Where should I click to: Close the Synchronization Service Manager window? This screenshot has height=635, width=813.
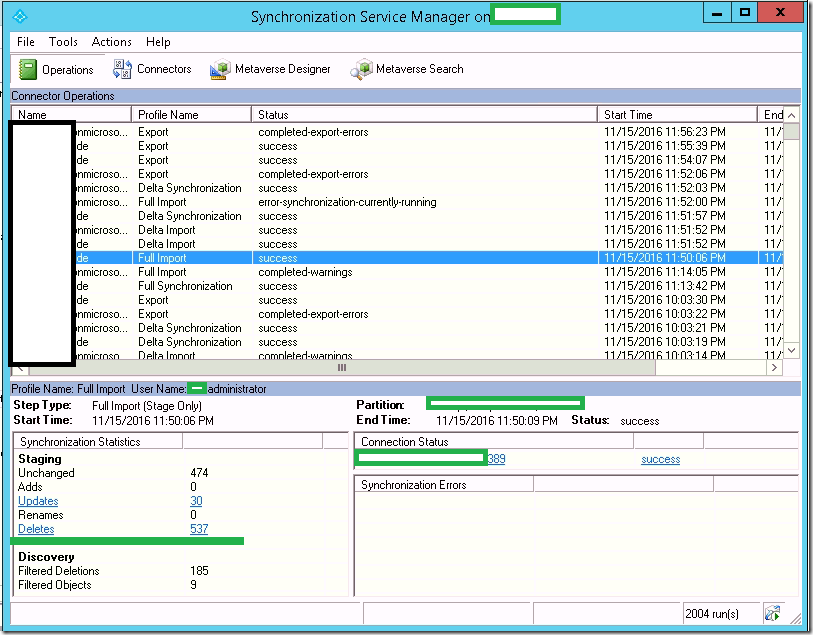pos(780,13)
